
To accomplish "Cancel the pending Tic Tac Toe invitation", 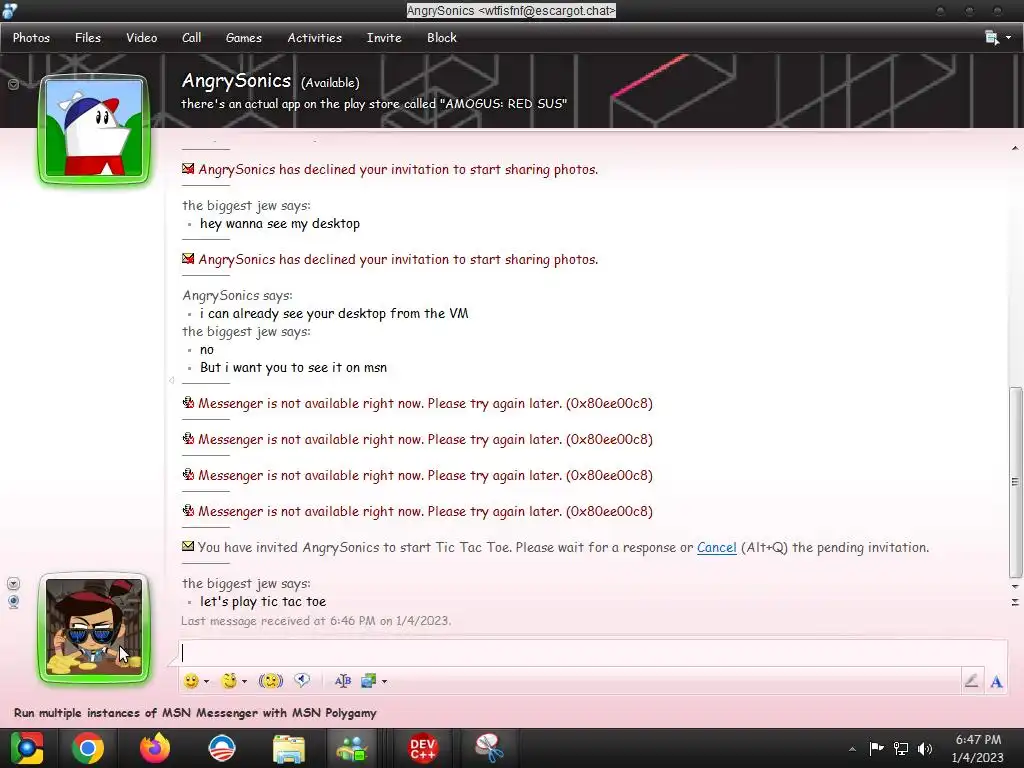I will tap(716, 547).
